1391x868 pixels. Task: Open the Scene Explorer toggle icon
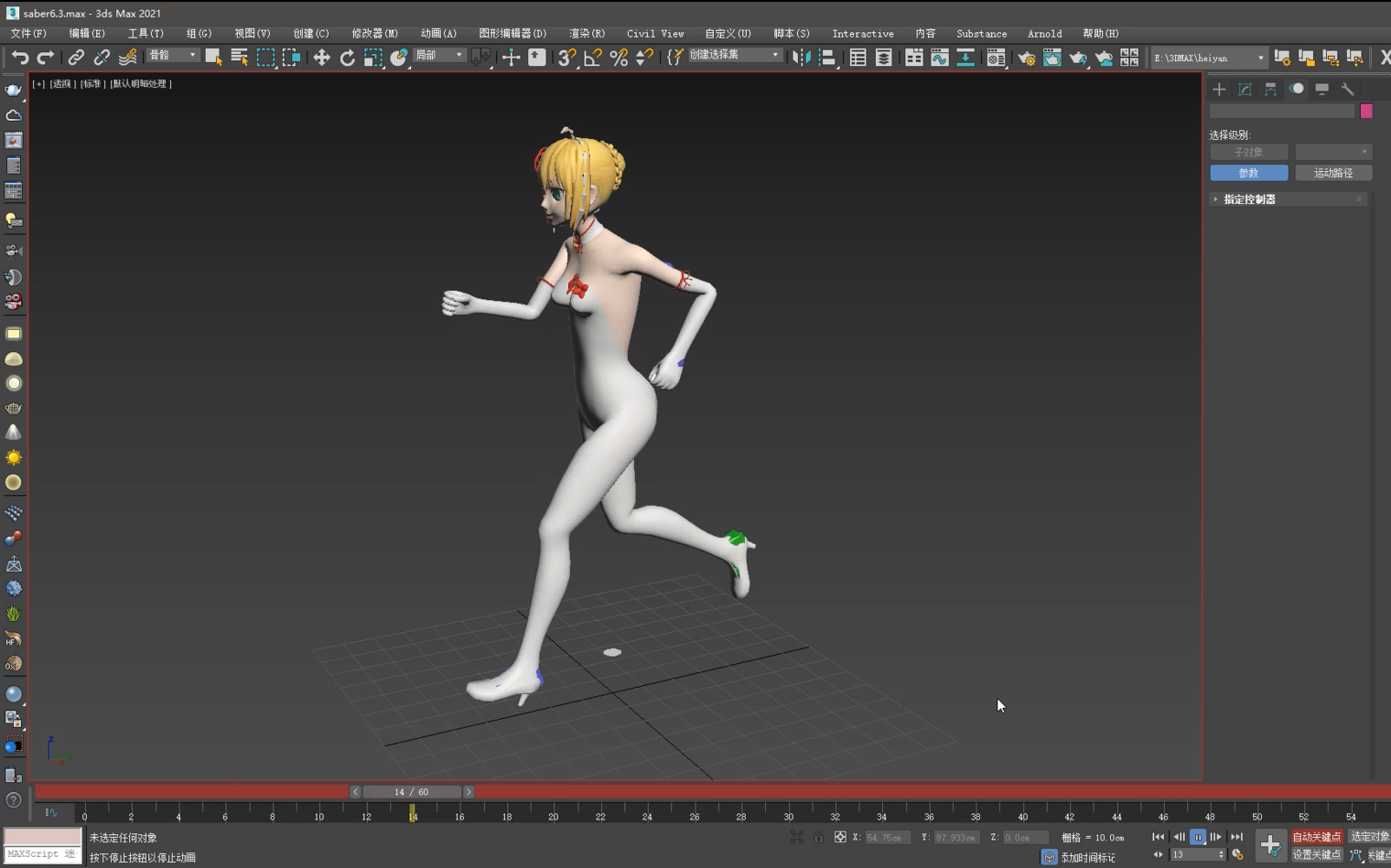tap(857, 58)
